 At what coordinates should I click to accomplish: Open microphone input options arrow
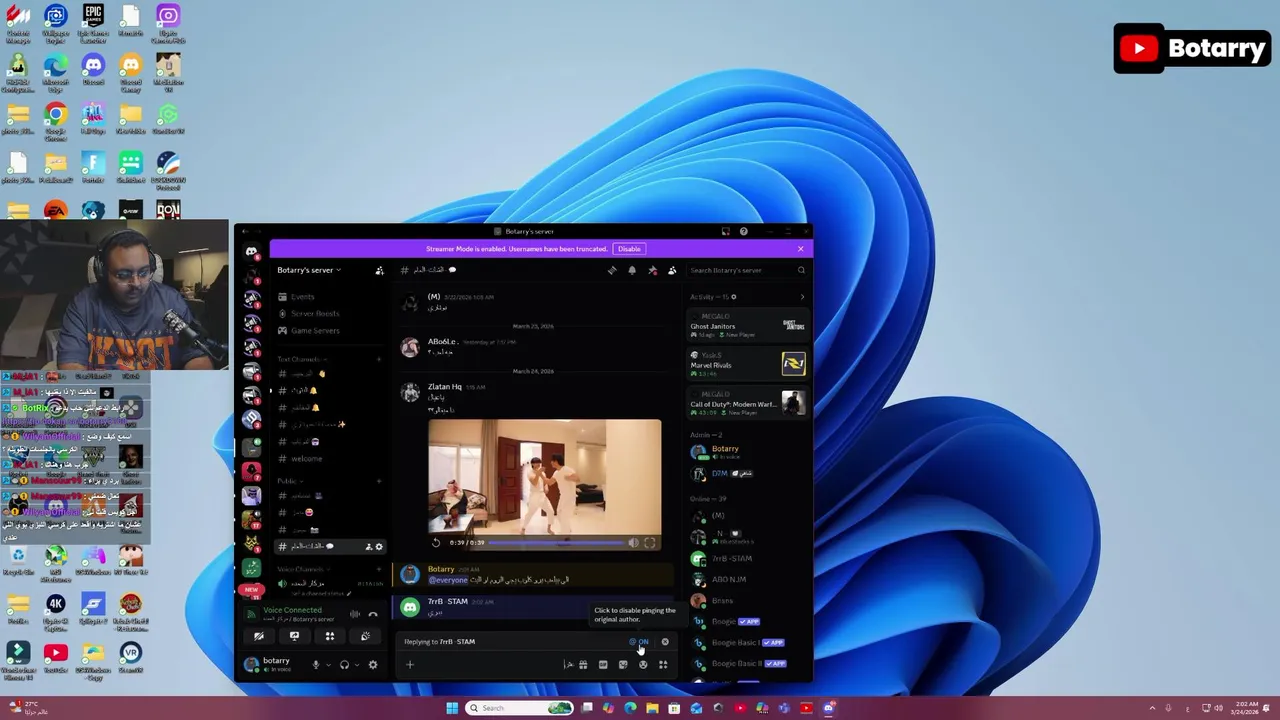point(327,664)
